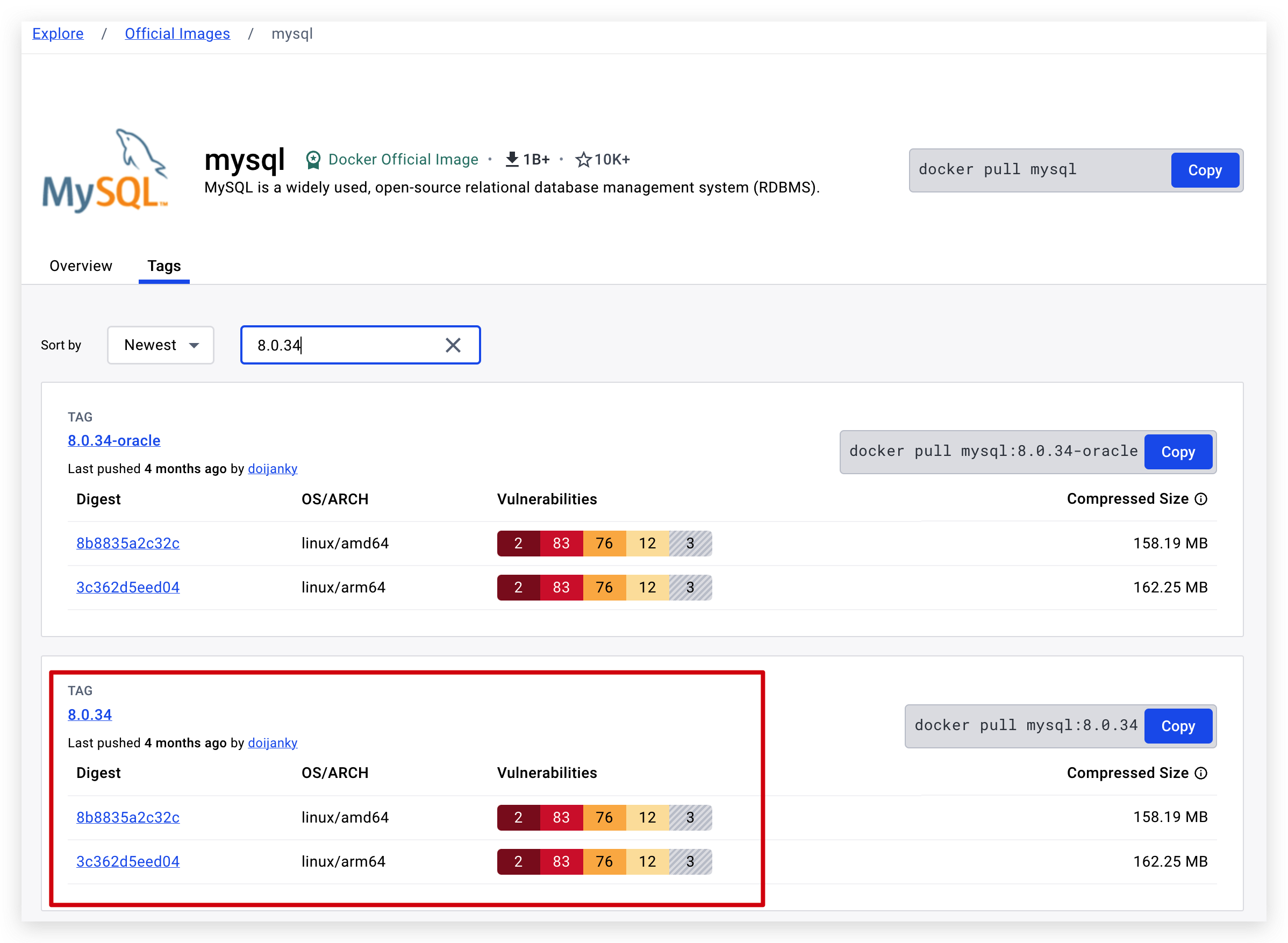
Task: Click medium count 76 in oracle arm64 row
Action: coord(604,588)
